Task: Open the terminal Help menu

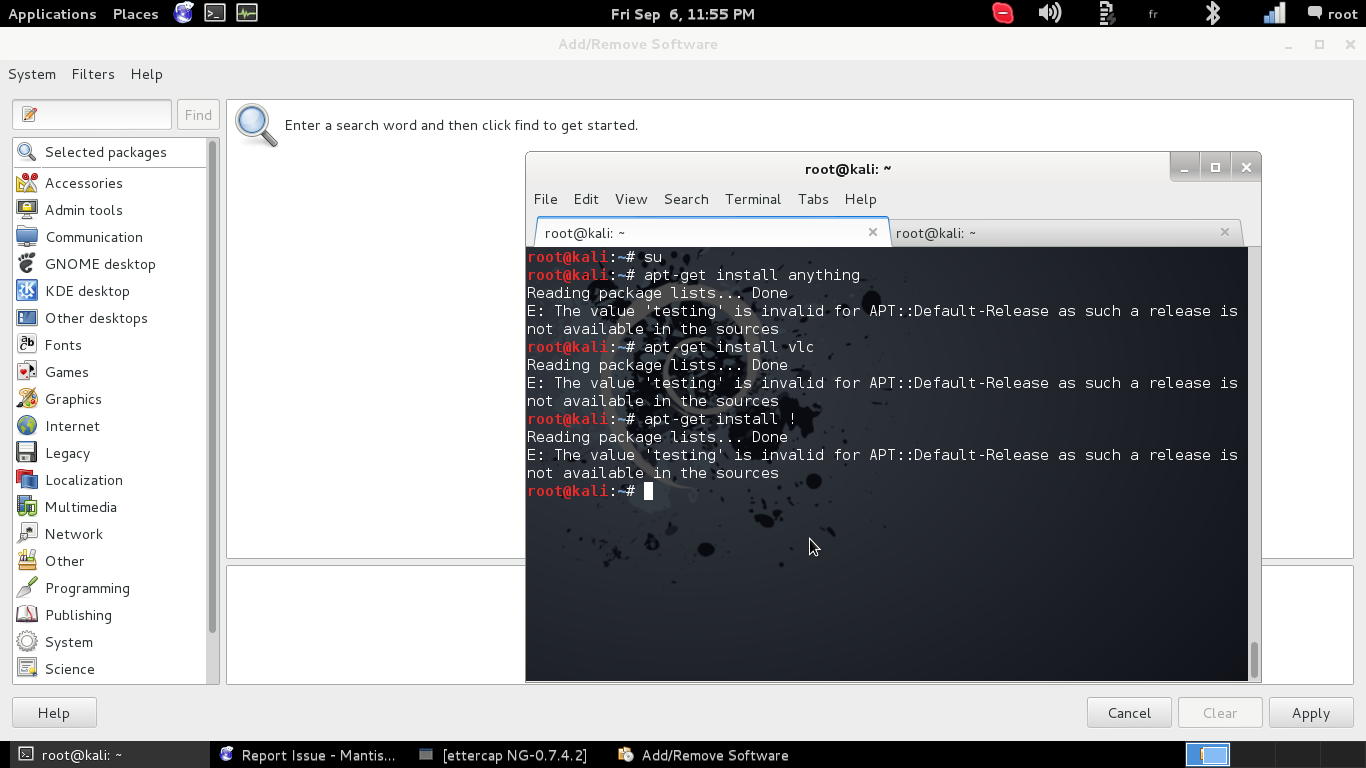Action: pos(860,199)
